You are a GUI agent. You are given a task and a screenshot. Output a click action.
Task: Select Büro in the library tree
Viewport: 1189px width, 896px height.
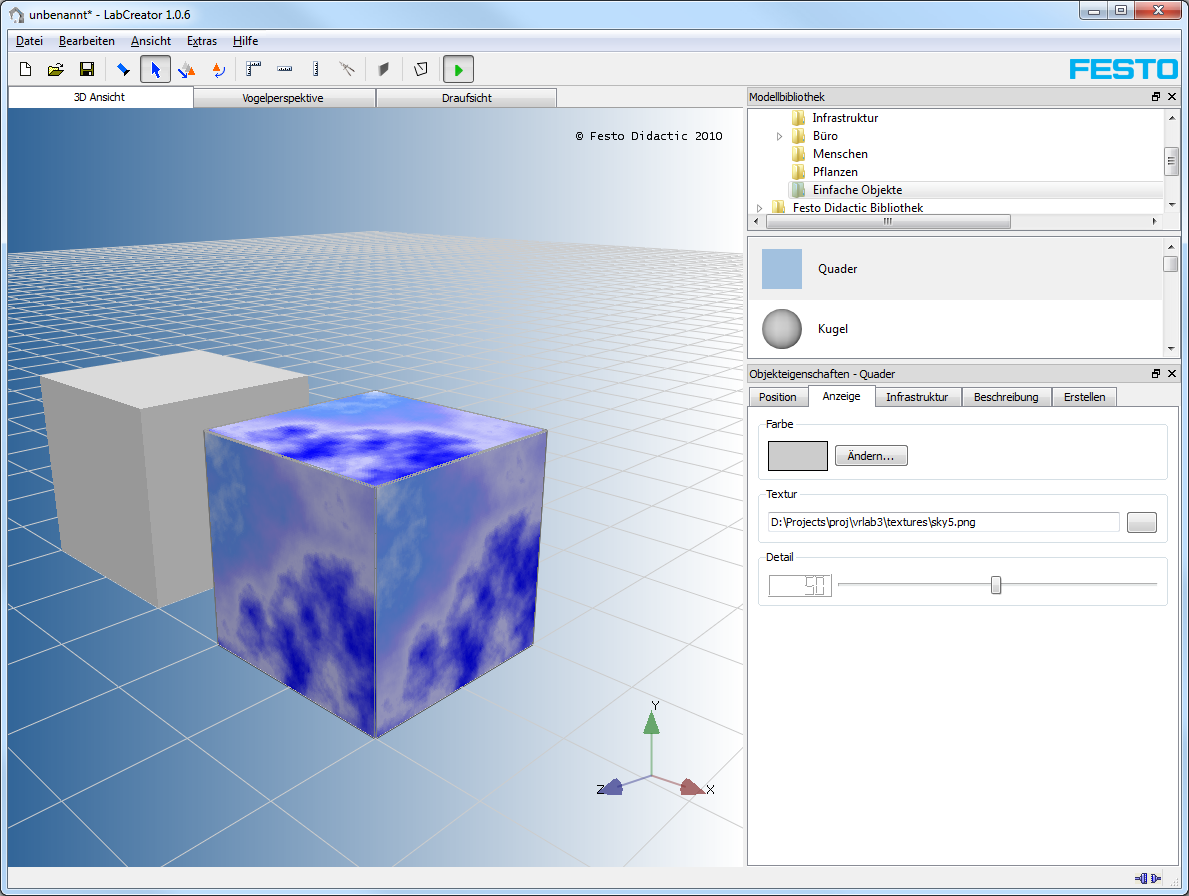[825, 136]
